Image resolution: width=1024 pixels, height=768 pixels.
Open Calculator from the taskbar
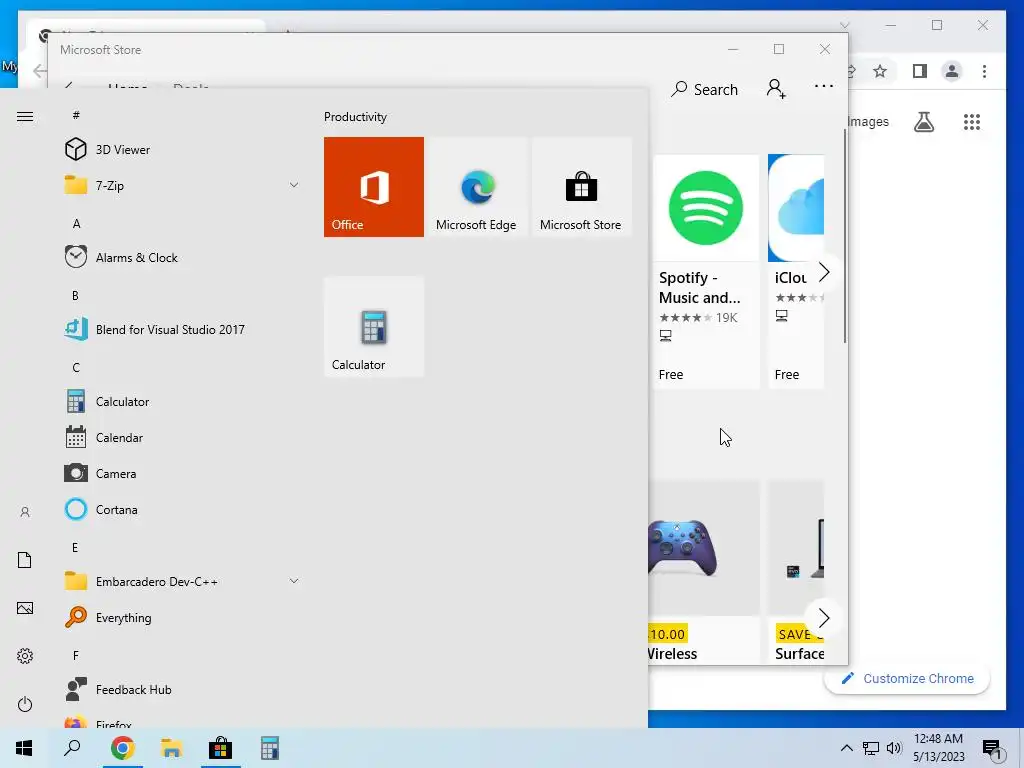click(x=269, y=748)
